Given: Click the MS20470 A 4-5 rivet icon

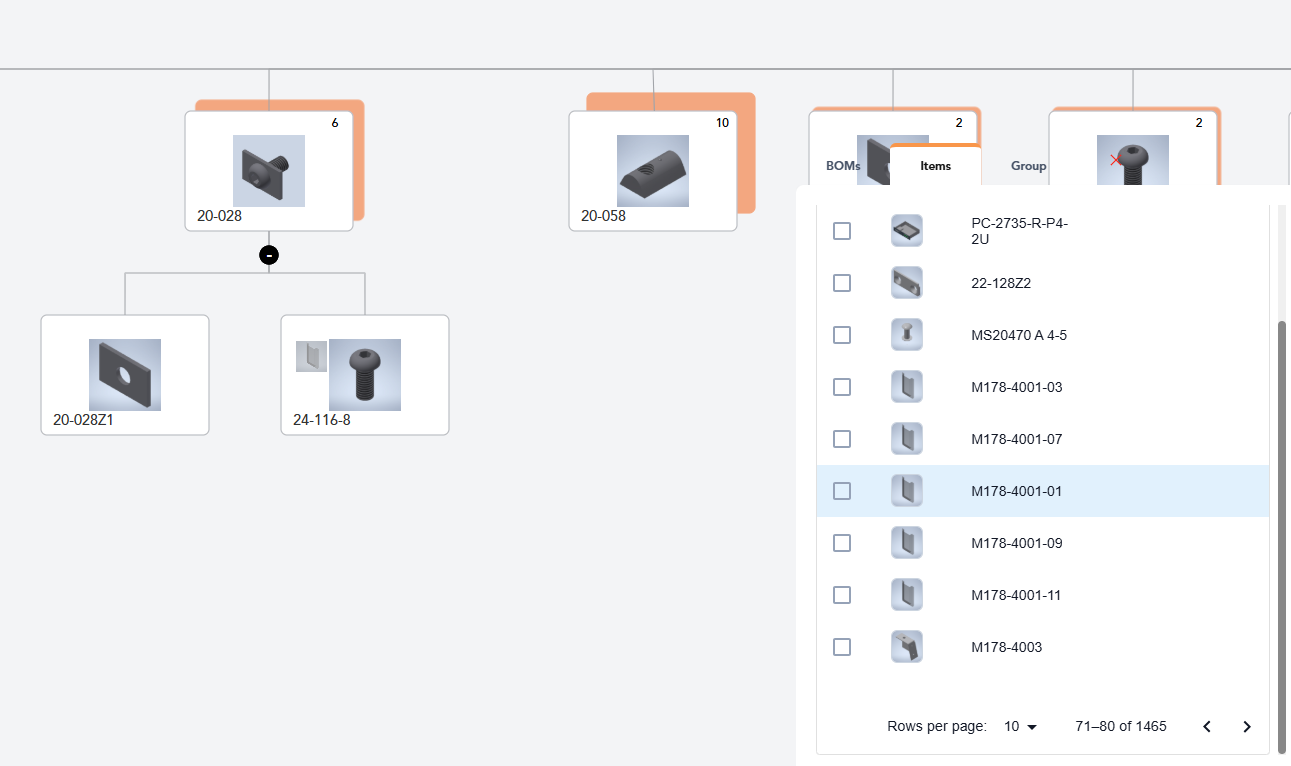Looking at the screenshot, I should pyautogui.click(x=906, y=334).
